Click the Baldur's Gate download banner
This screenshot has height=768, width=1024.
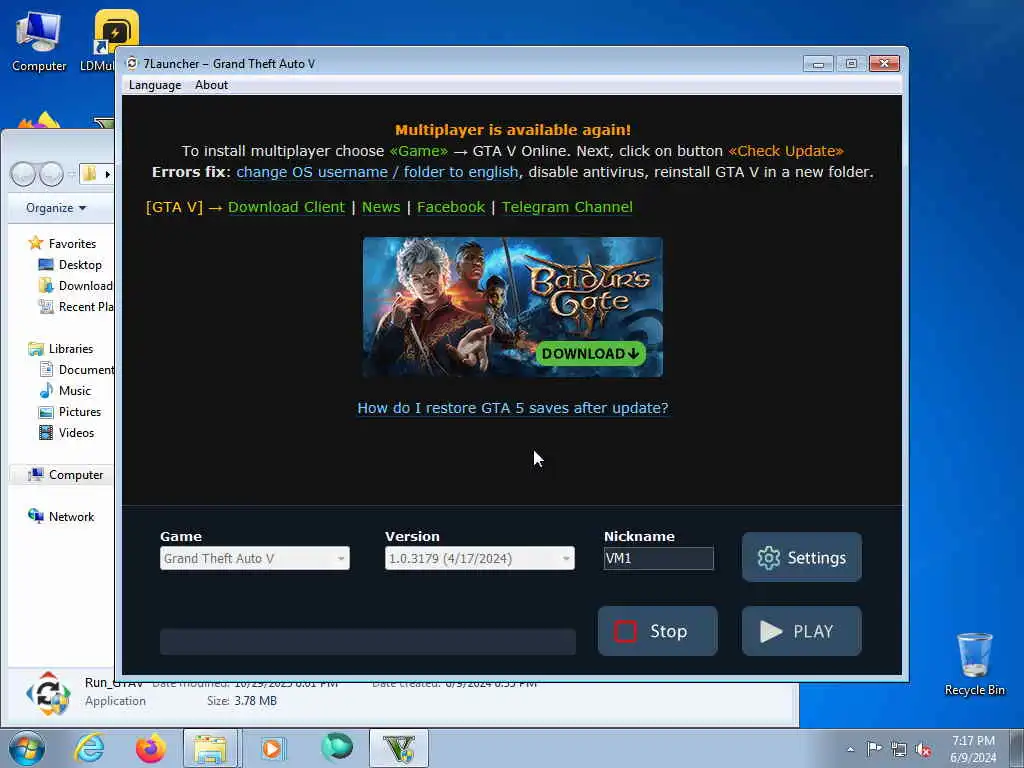coord(513,307)
